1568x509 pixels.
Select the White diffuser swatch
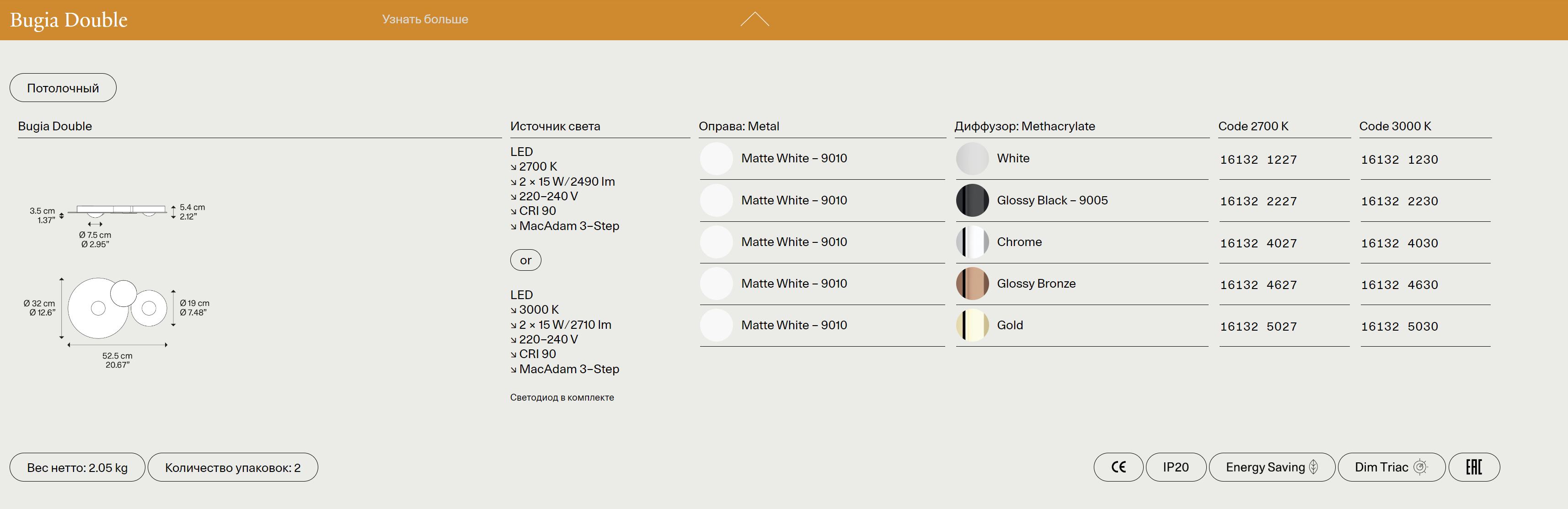pos(972,158)
